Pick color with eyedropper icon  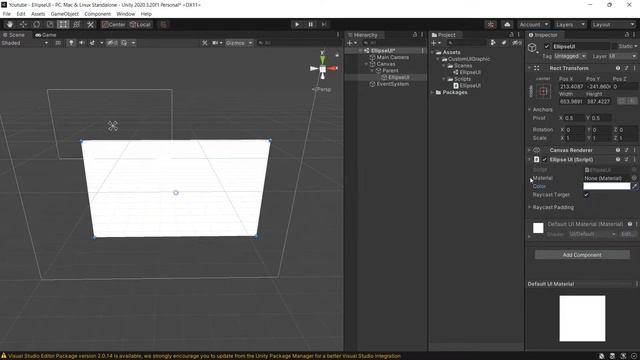[635, 186]
